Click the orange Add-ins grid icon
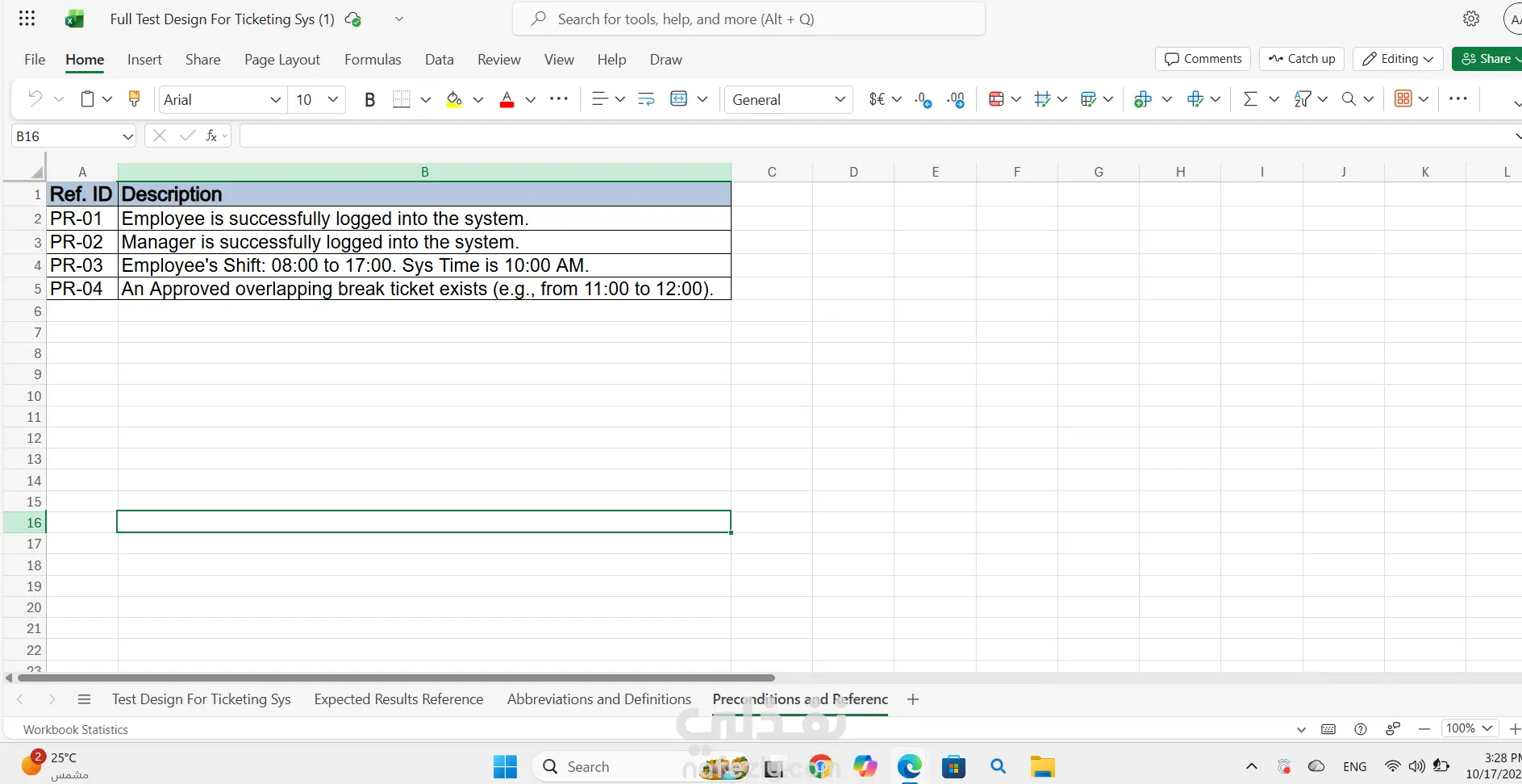Image resolution: width=1522 pixels, height=784 pixels. [1403, 98]
